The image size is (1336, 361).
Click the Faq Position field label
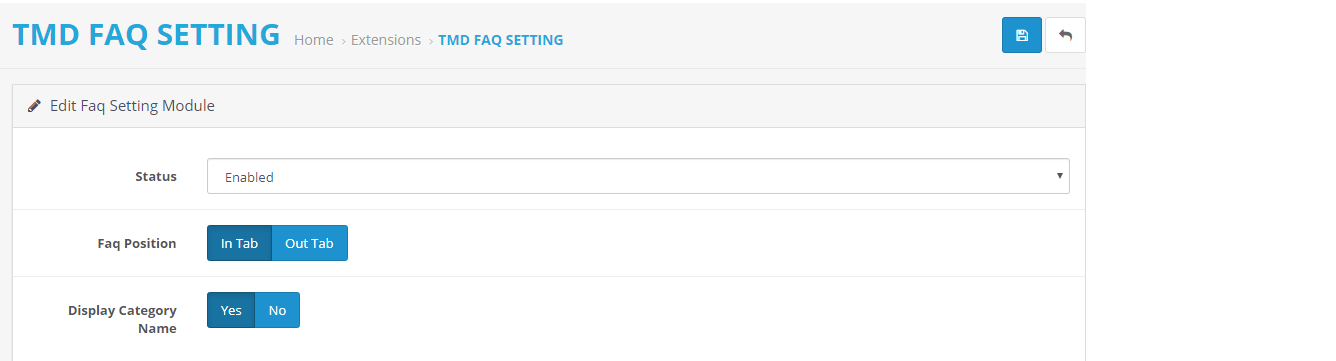click(x=137, y=243)
